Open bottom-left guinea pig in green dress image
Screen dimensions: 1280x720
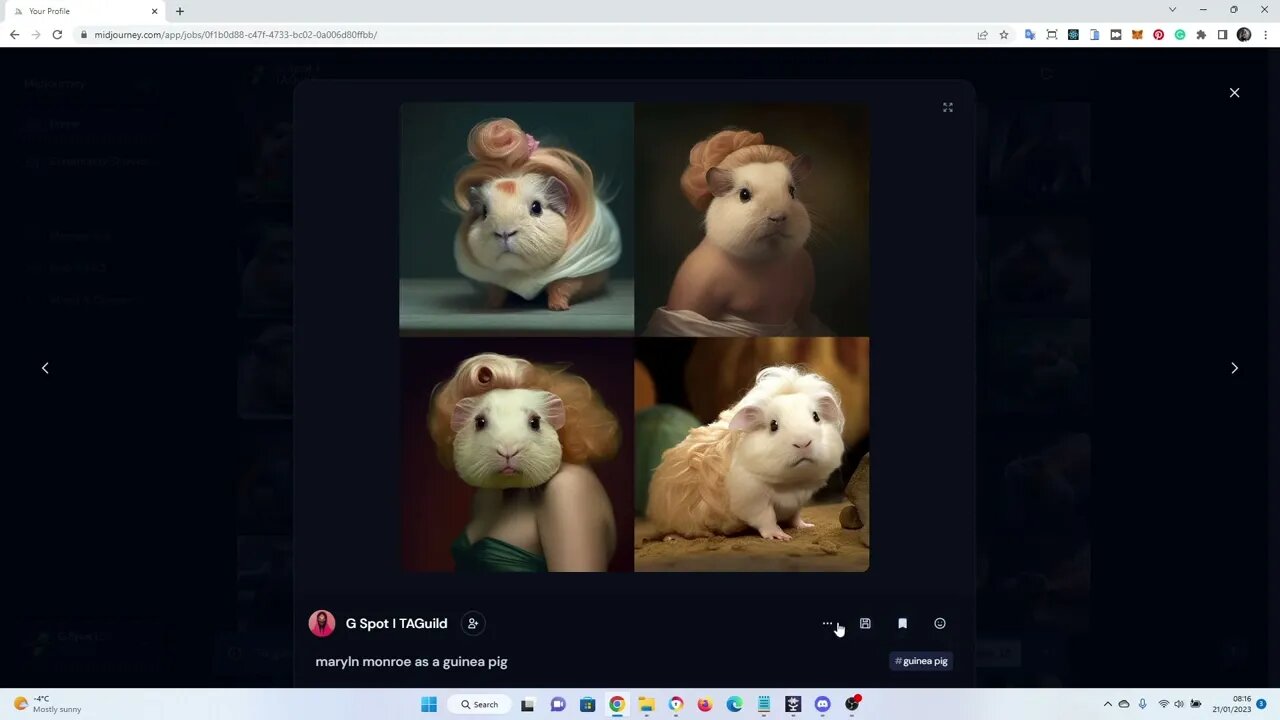tap(516, 454)
